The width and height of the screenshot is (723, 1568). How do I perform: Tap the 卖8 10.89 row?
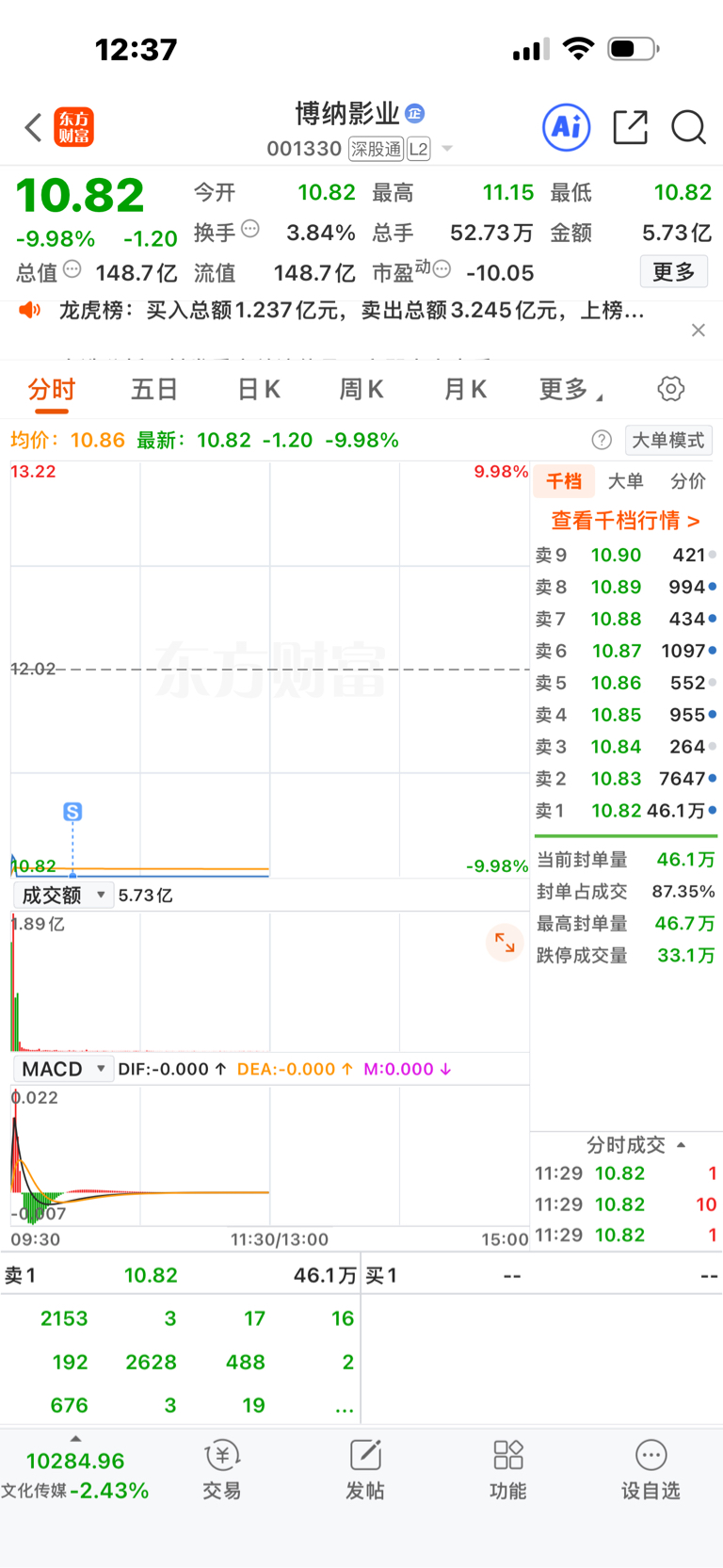(626, 588)
